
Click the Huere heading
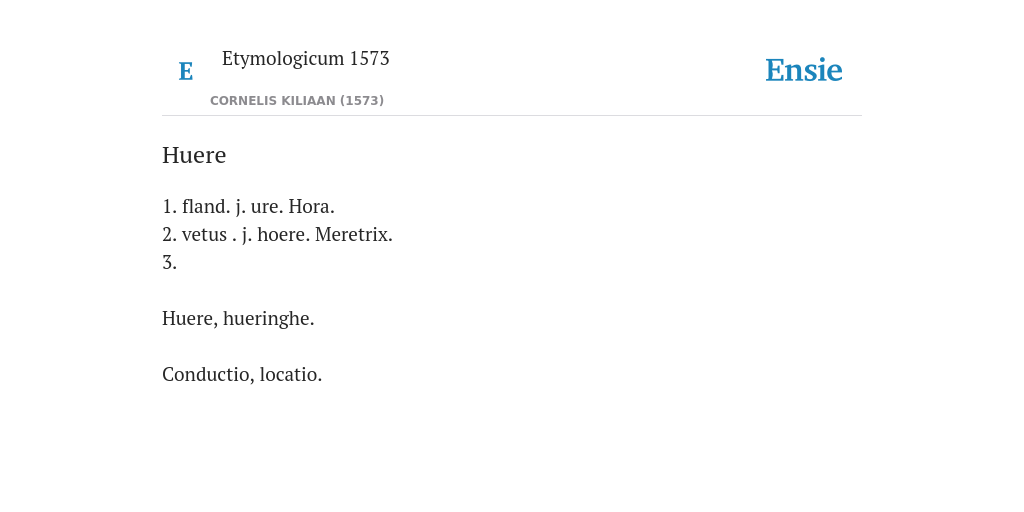tap(194, 155)
